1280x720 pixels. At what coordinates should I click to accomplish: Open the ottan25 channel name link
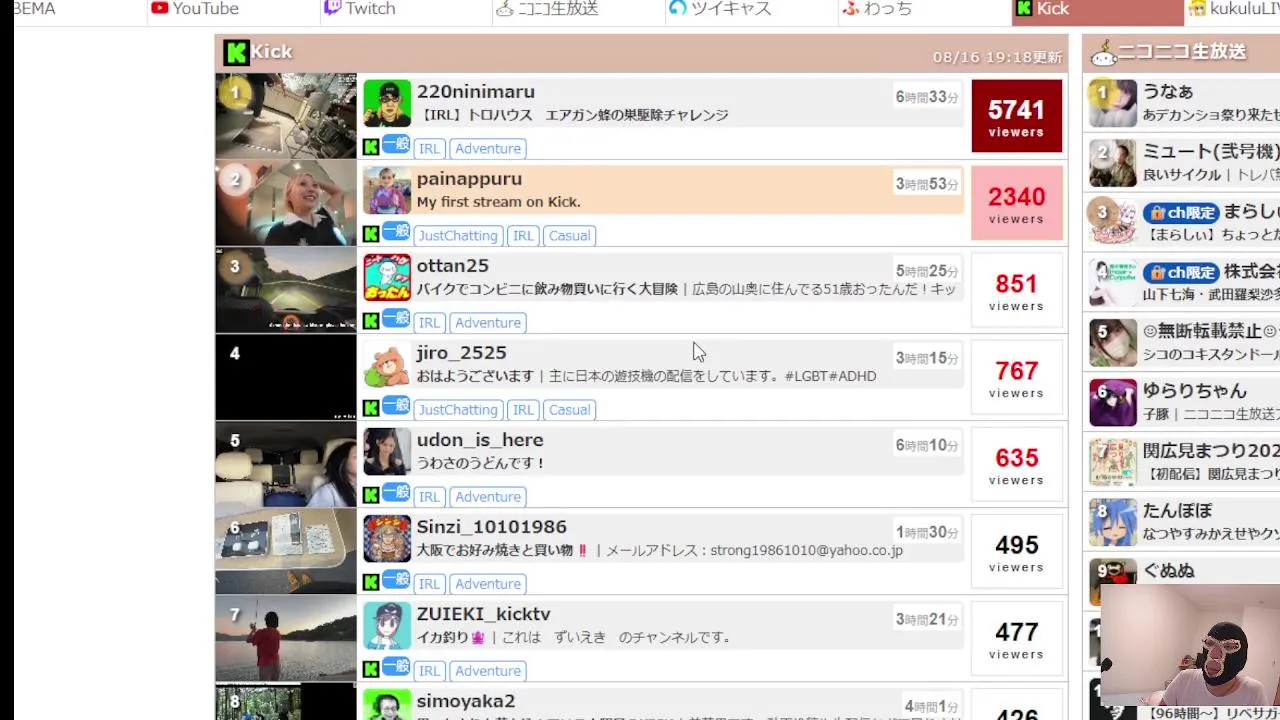click(453, 266)
